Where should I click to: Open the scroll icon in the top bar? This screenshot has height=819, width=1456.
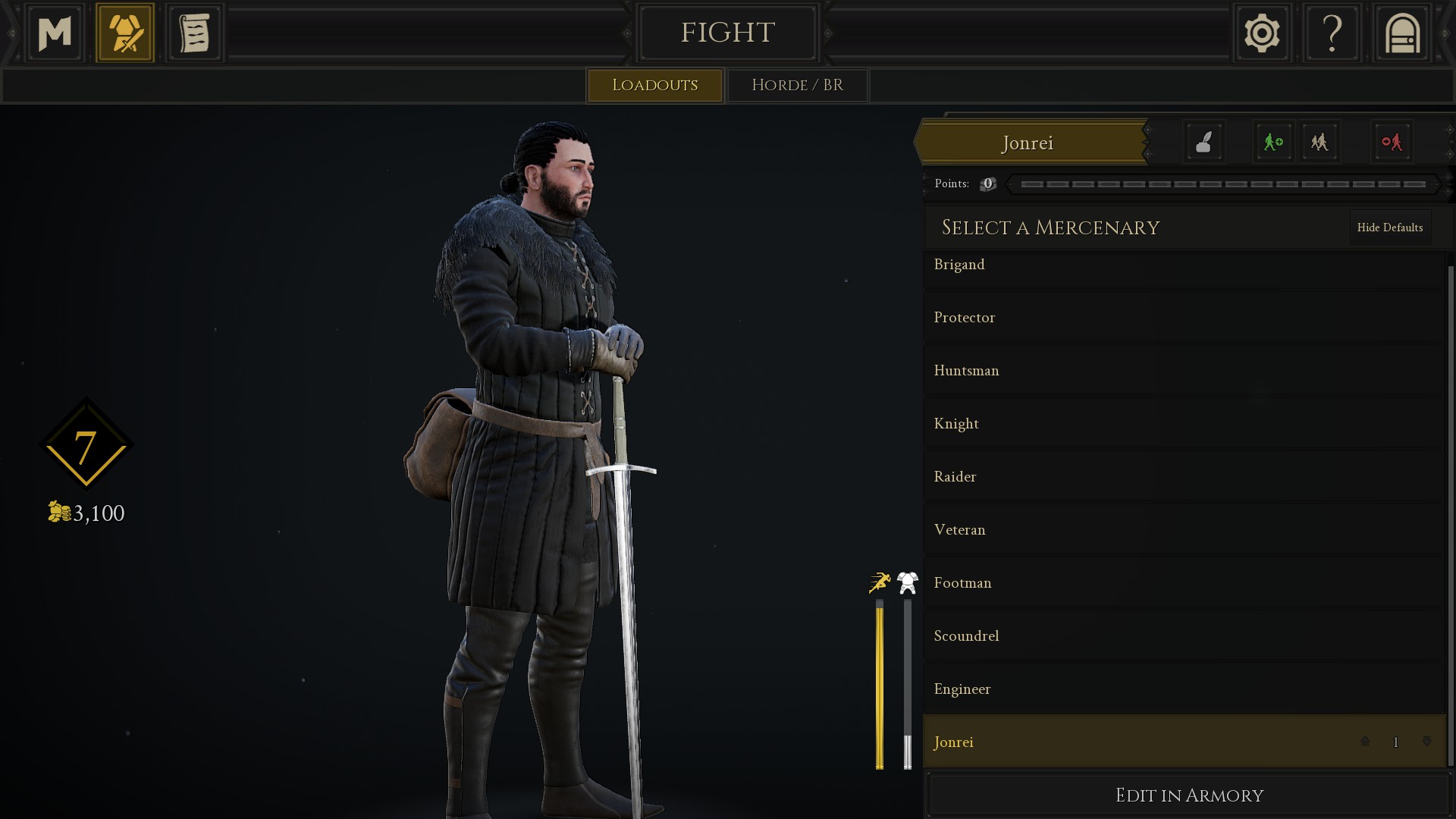(x=195, y=33)
